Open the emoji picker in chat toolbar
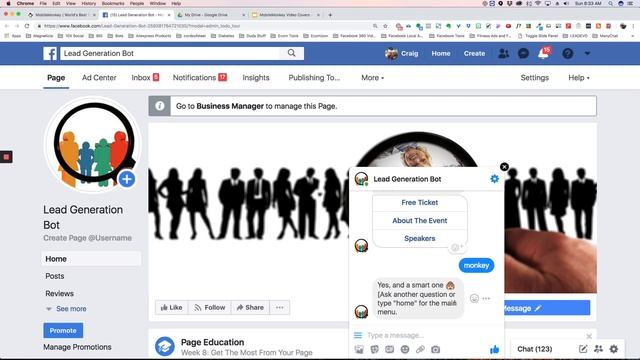The width and height of the screenshot is (640, 360). [x=405, y=349]
